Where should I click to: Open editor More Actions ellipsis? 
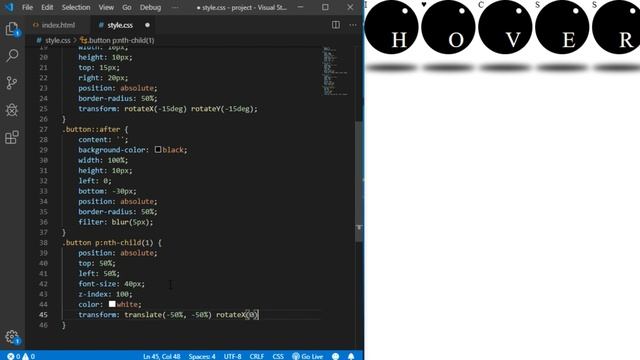pos(353,25)
